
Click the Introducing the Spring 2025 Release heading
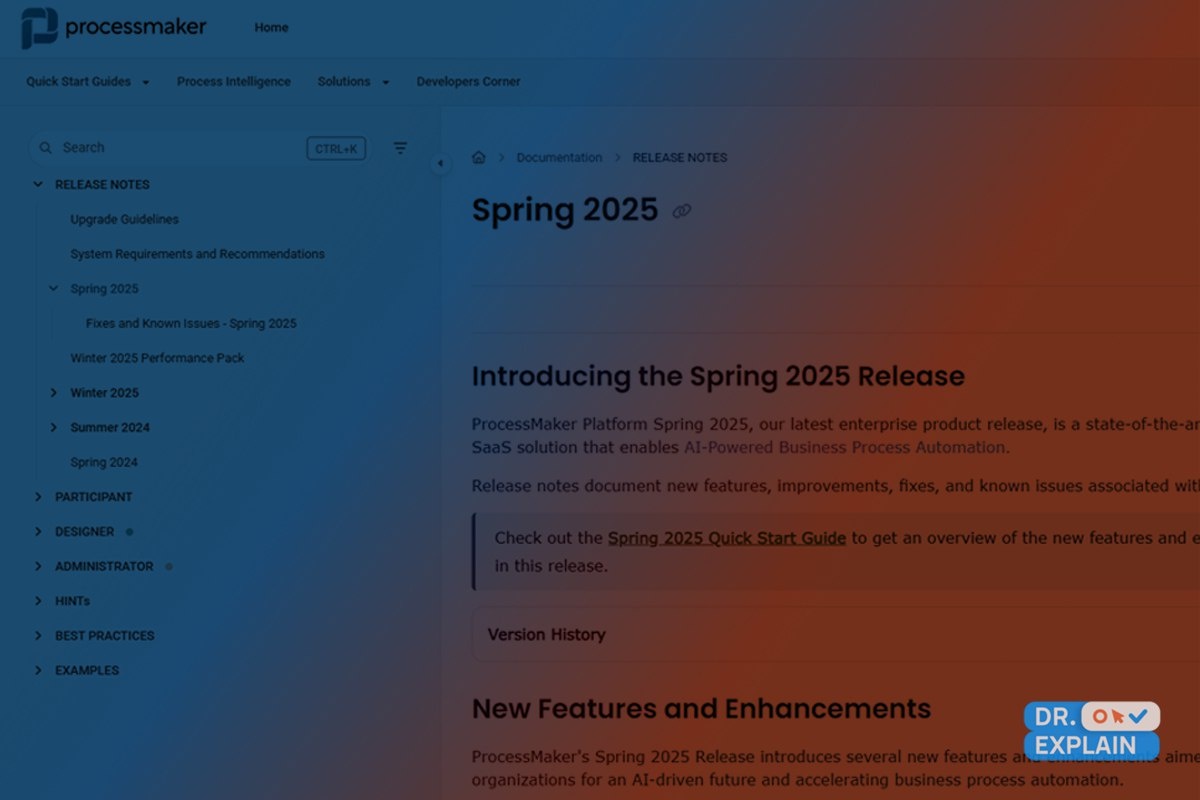[718, 376]
